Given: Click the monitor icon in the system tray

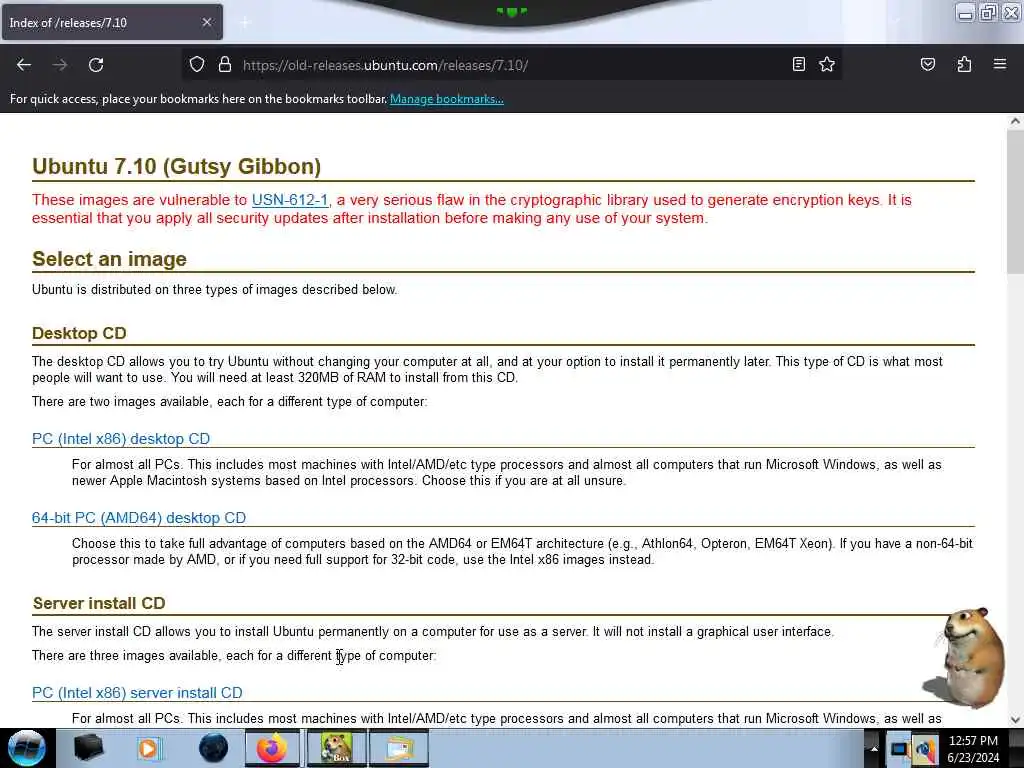Looking at the screenshot, I should [900, 750].
